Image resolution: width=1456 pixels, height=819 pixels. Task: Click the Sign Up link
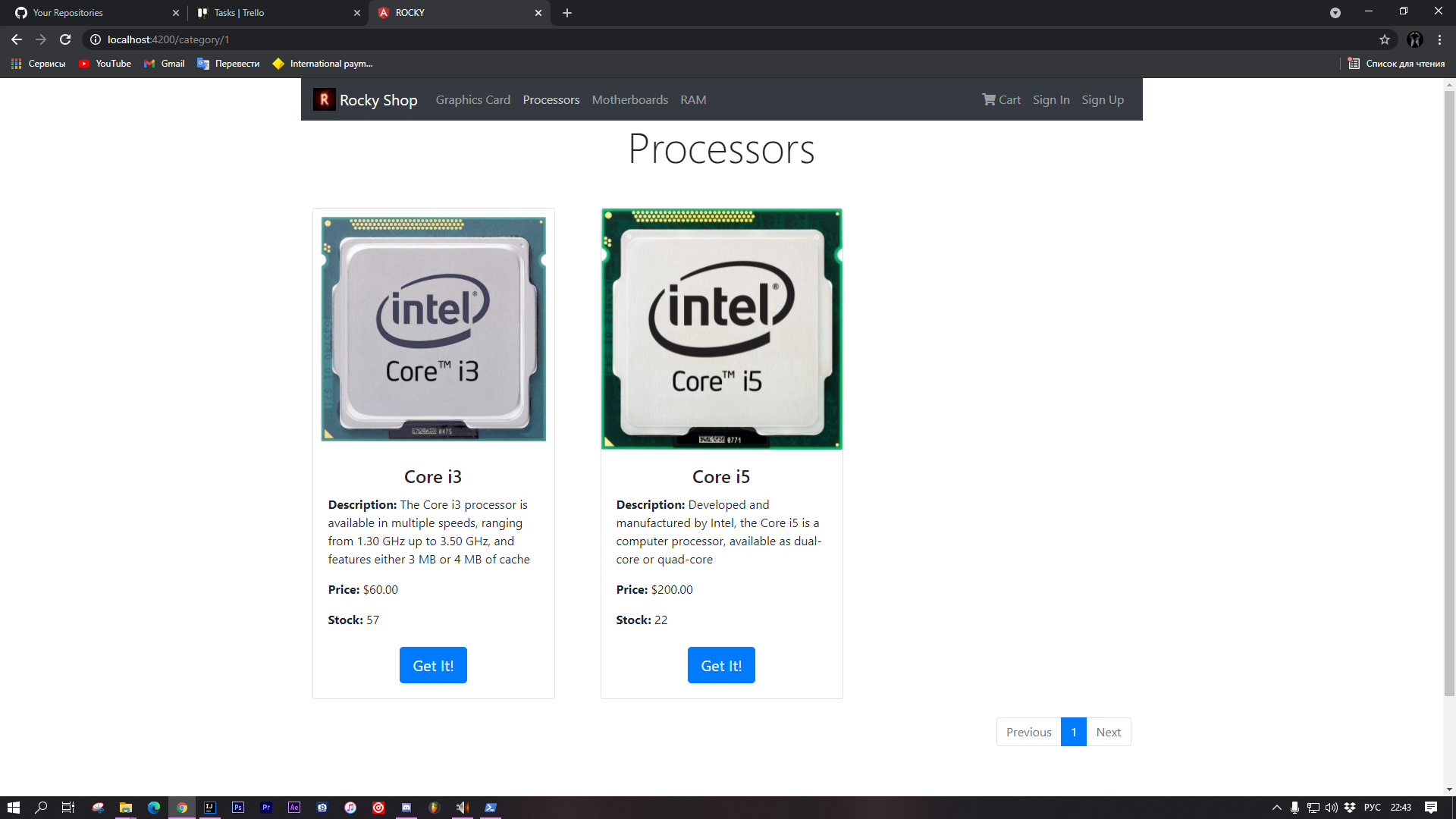point(1103,99)
